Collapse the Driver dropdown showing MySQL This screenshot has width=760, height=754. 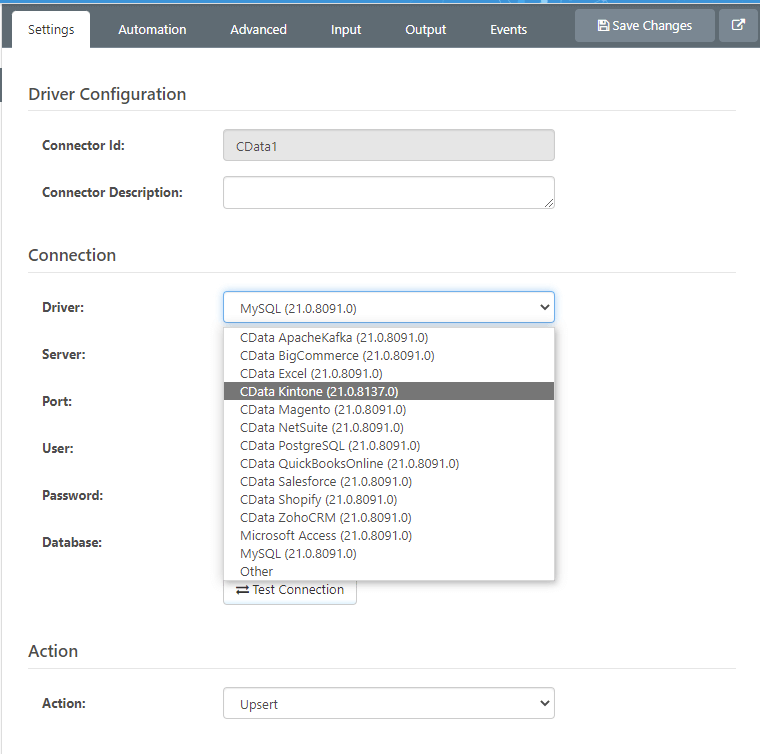click(388, 307)
